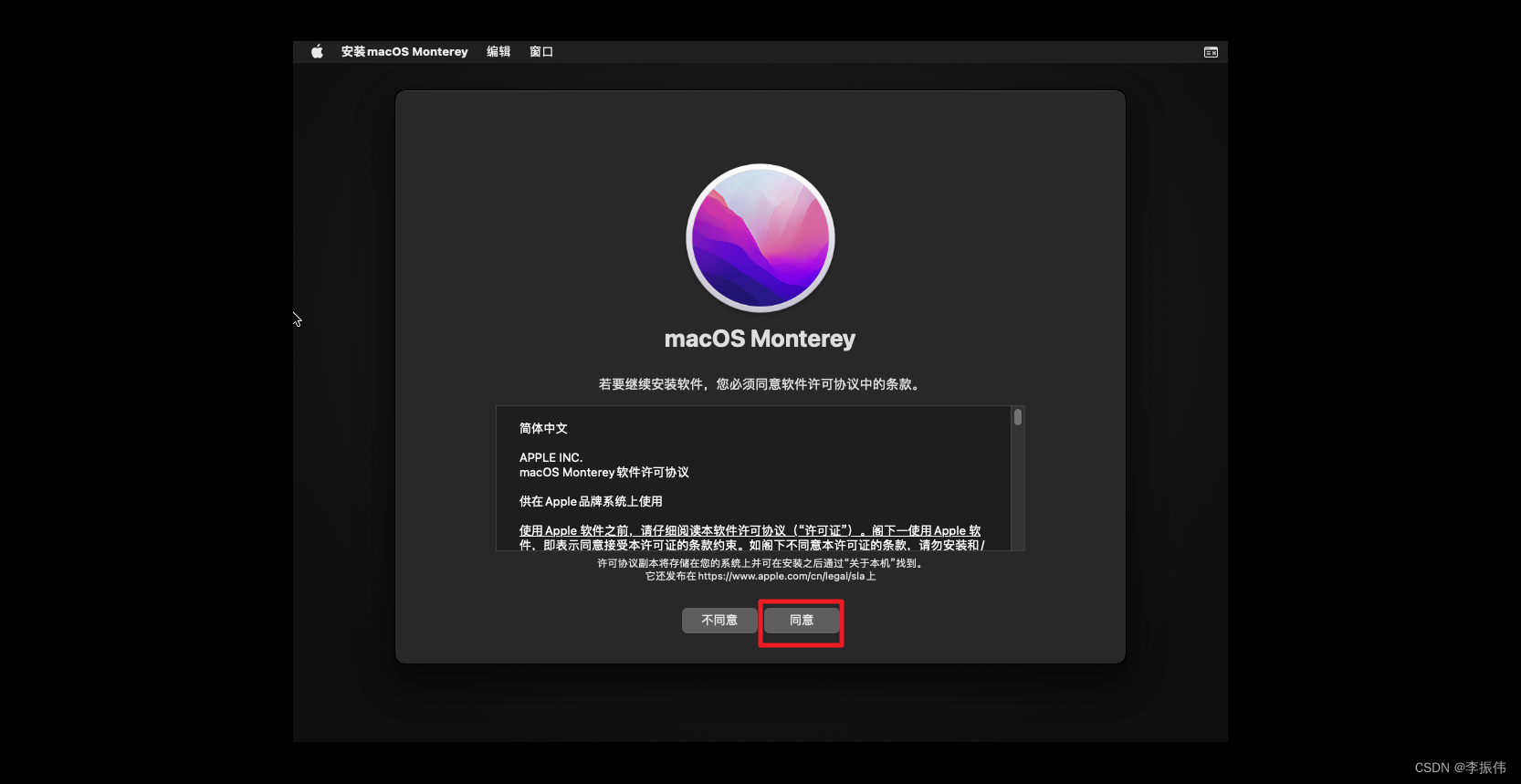Image resolution: width=1521 pixels, height=784 pixels.
Task: Open the 编辑 menu
Action: click(x=498, y=52)
